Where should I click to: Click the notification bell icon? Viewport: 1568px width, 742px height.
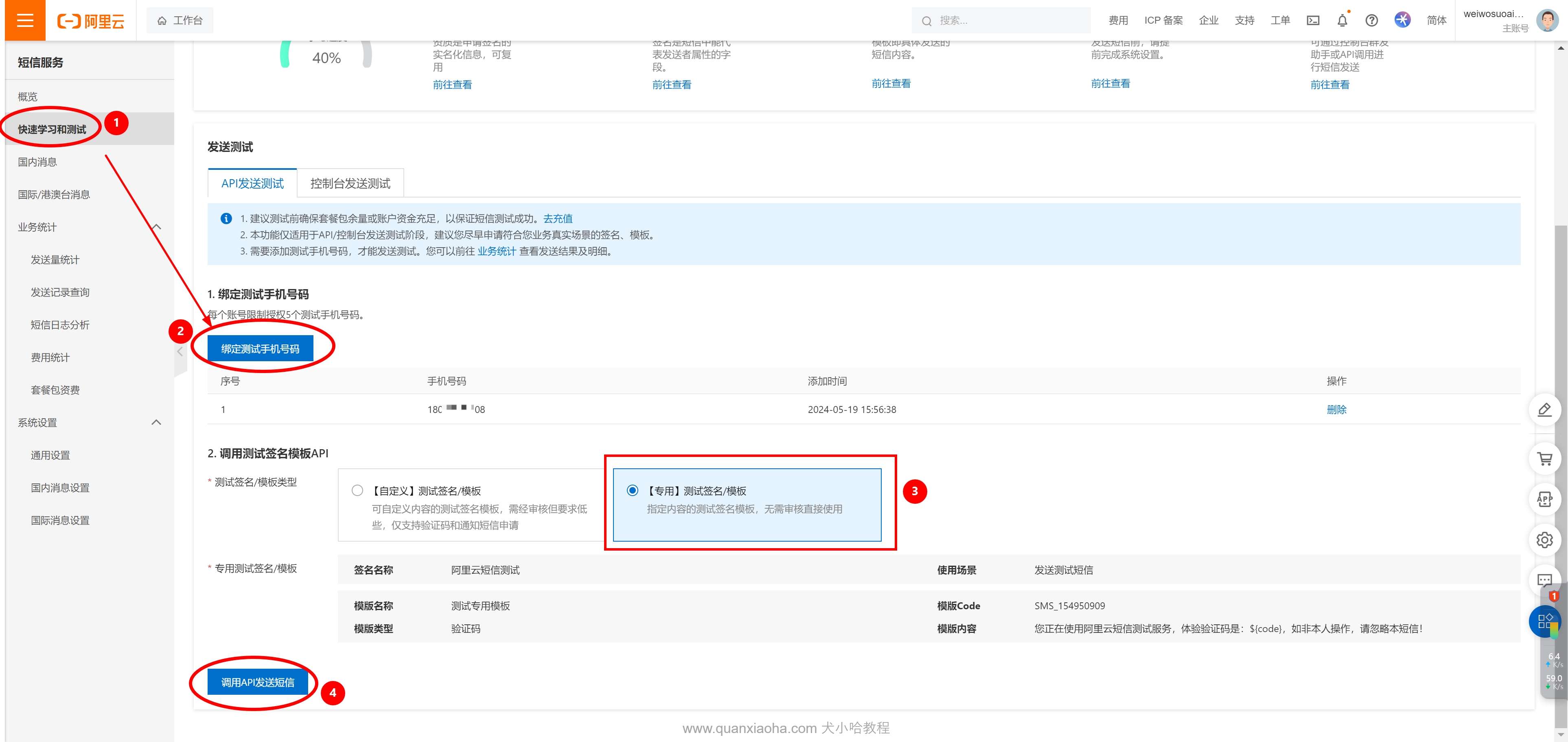click(1342, 20)
